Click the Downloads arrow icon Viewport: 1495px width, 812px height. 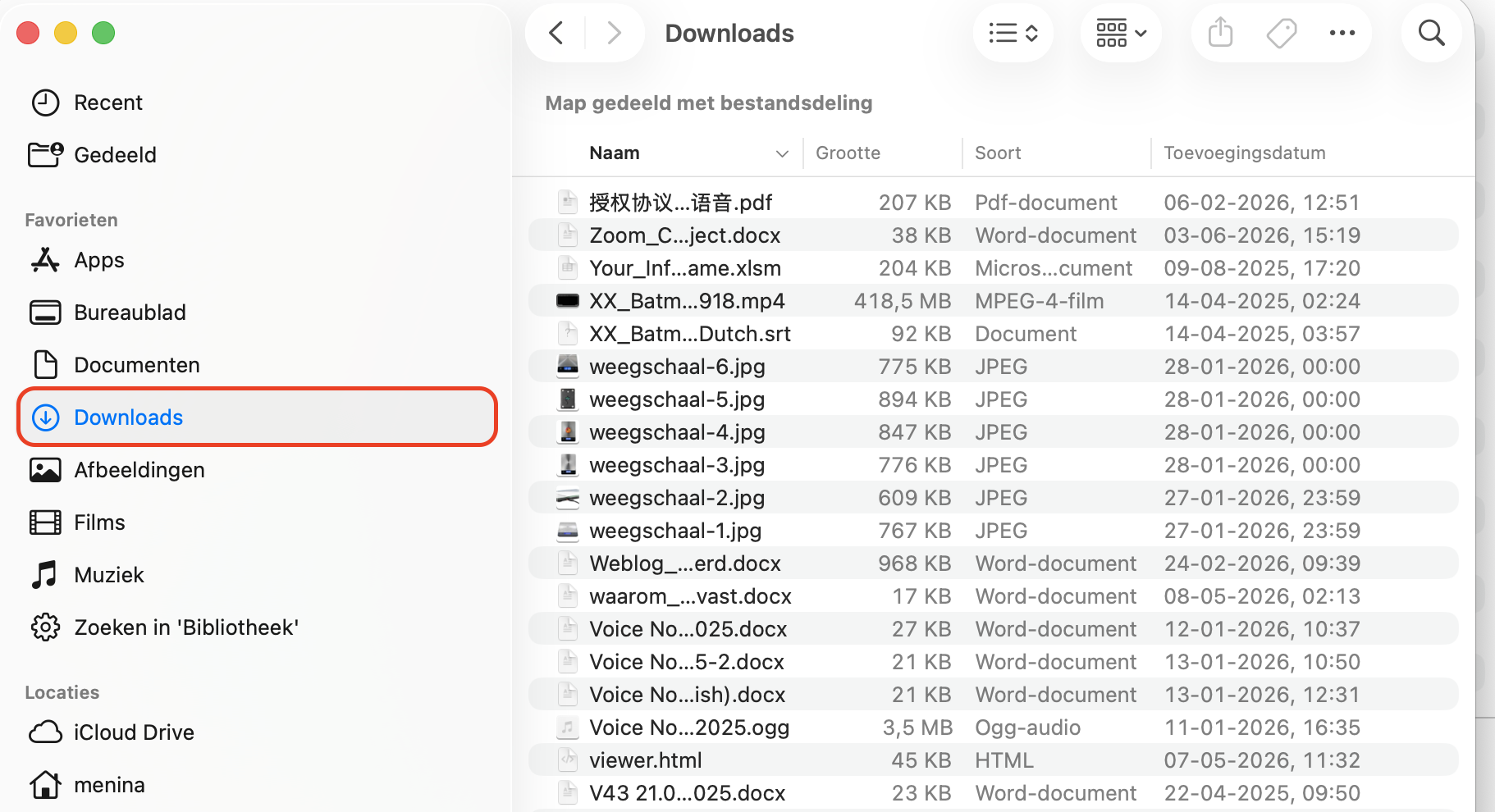45,417
